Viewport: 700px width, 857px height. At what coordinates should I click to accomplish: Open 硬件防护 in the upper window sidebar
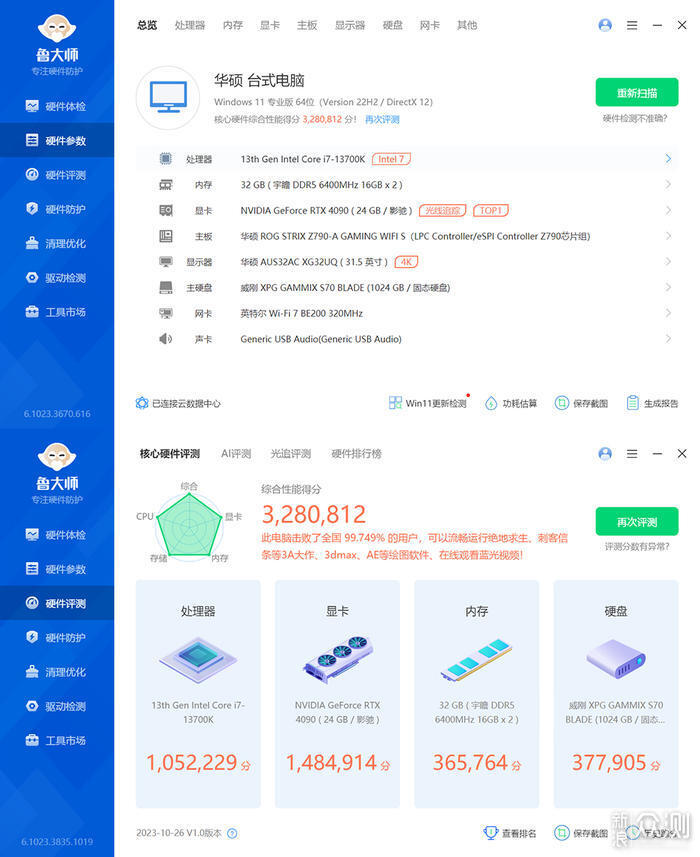(x=57, y=209)
